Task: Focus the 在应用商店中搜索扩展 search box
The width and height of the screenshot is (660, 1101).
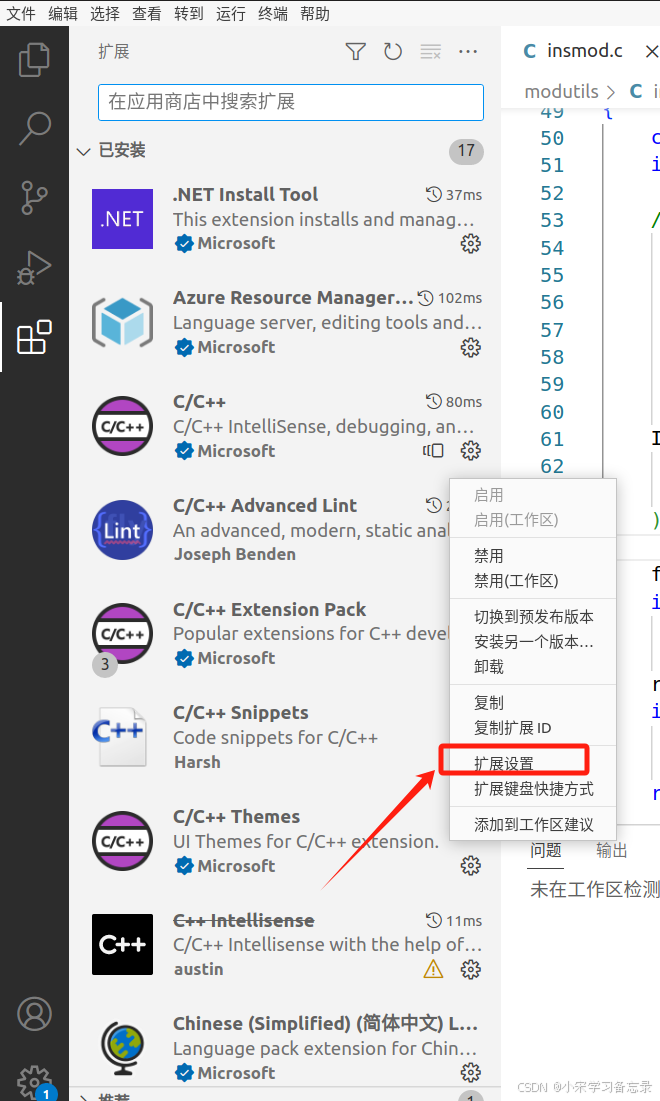Action: pyautogui.click(x=291, y=103)
